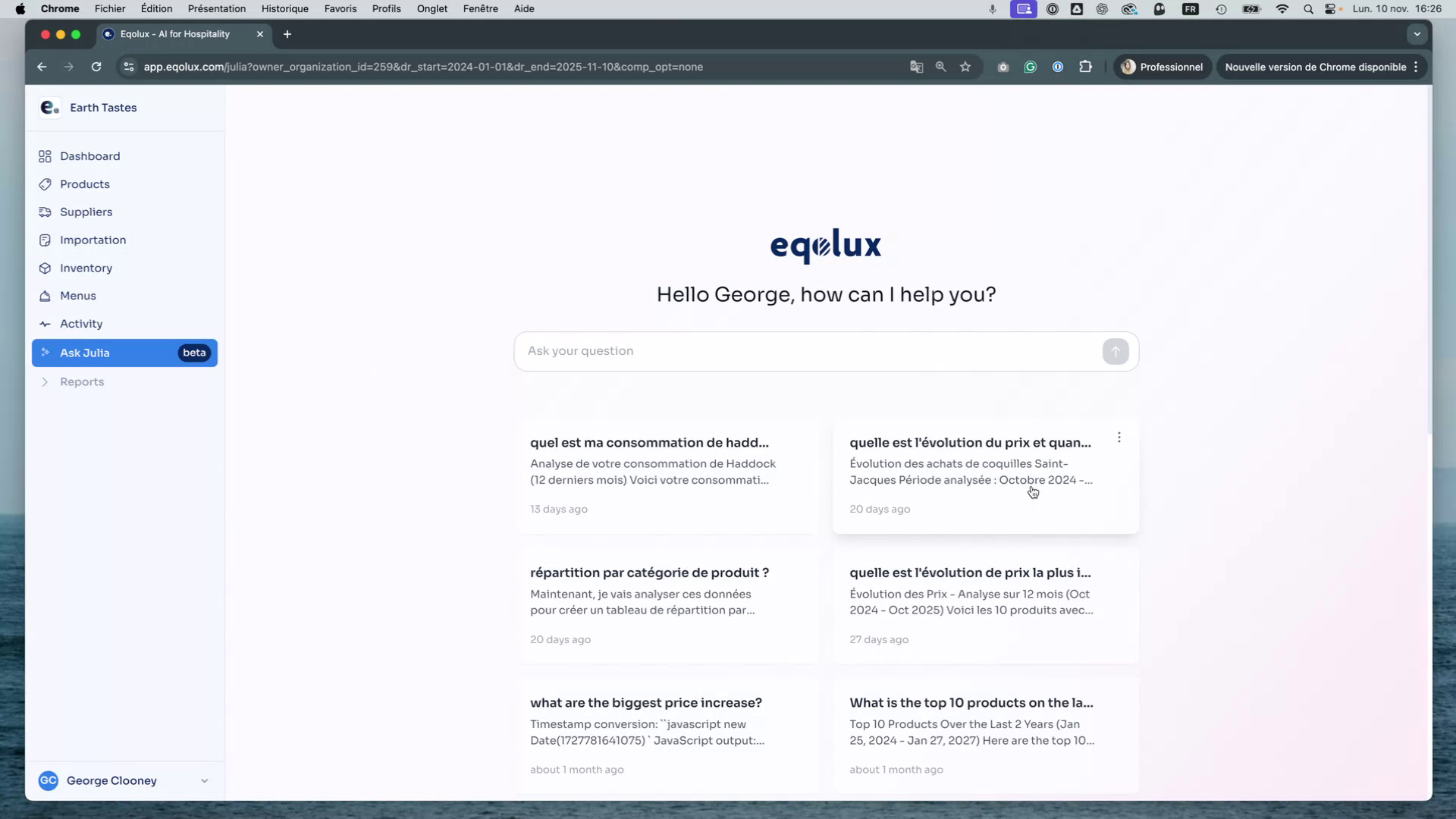1456x819 pixels.
Task: Open the tab search chevron at top right
Action: (1417, 34)
